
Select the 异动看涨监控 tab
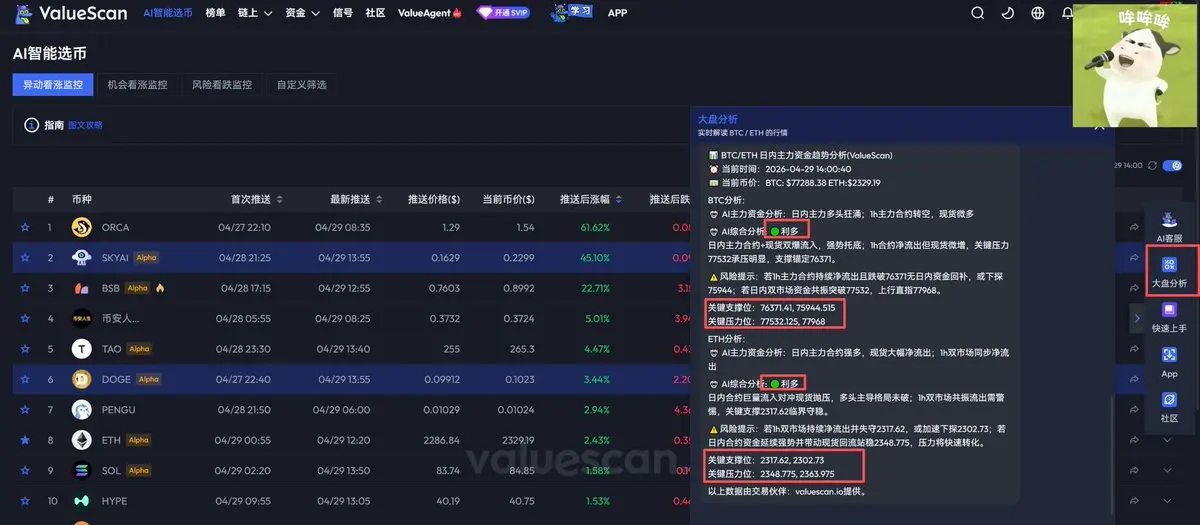pos(53,85)
